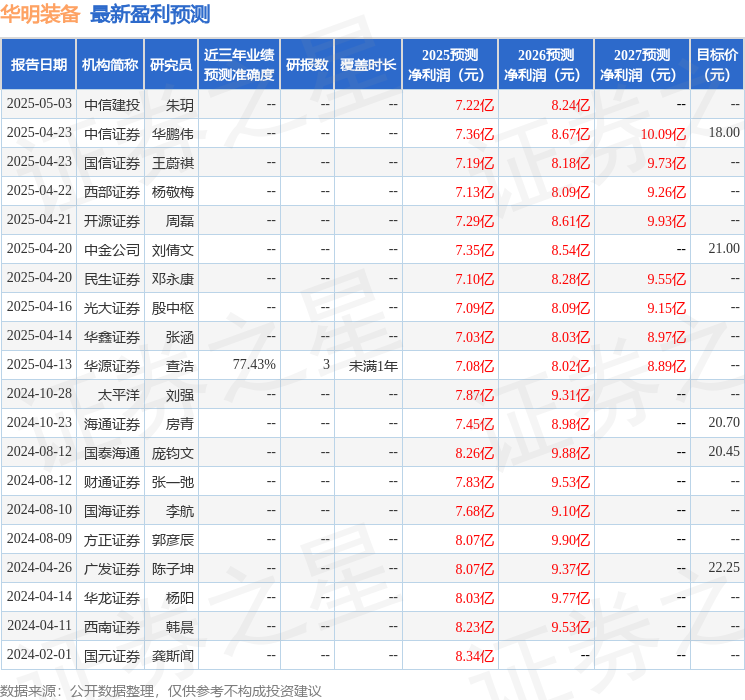This screenshot has width=745, height=700.
Task: Click analyst name 殷中枢
Action: 172,308
